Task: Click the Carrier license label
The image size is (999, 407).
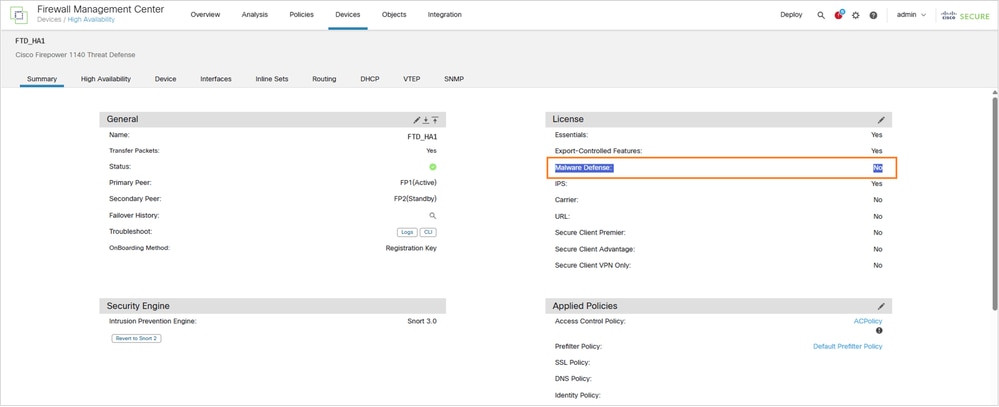Action: tap(566, 200)
